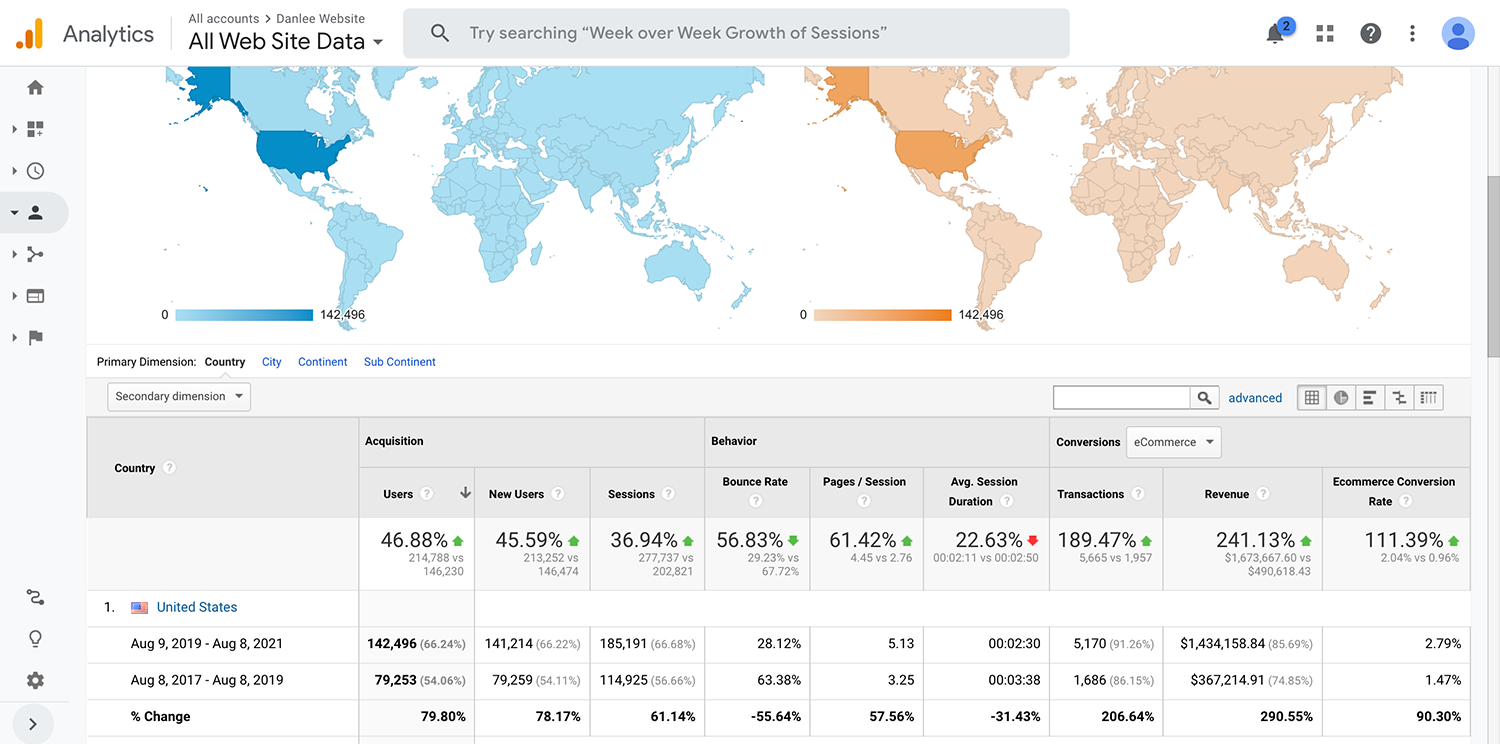
Task: Select the data table grid view
Action: click(1312, 398)
